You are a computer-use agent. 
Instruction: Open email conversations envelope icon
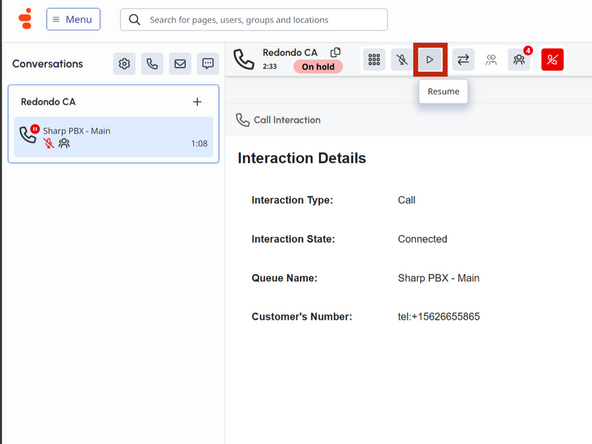point(180,63)
